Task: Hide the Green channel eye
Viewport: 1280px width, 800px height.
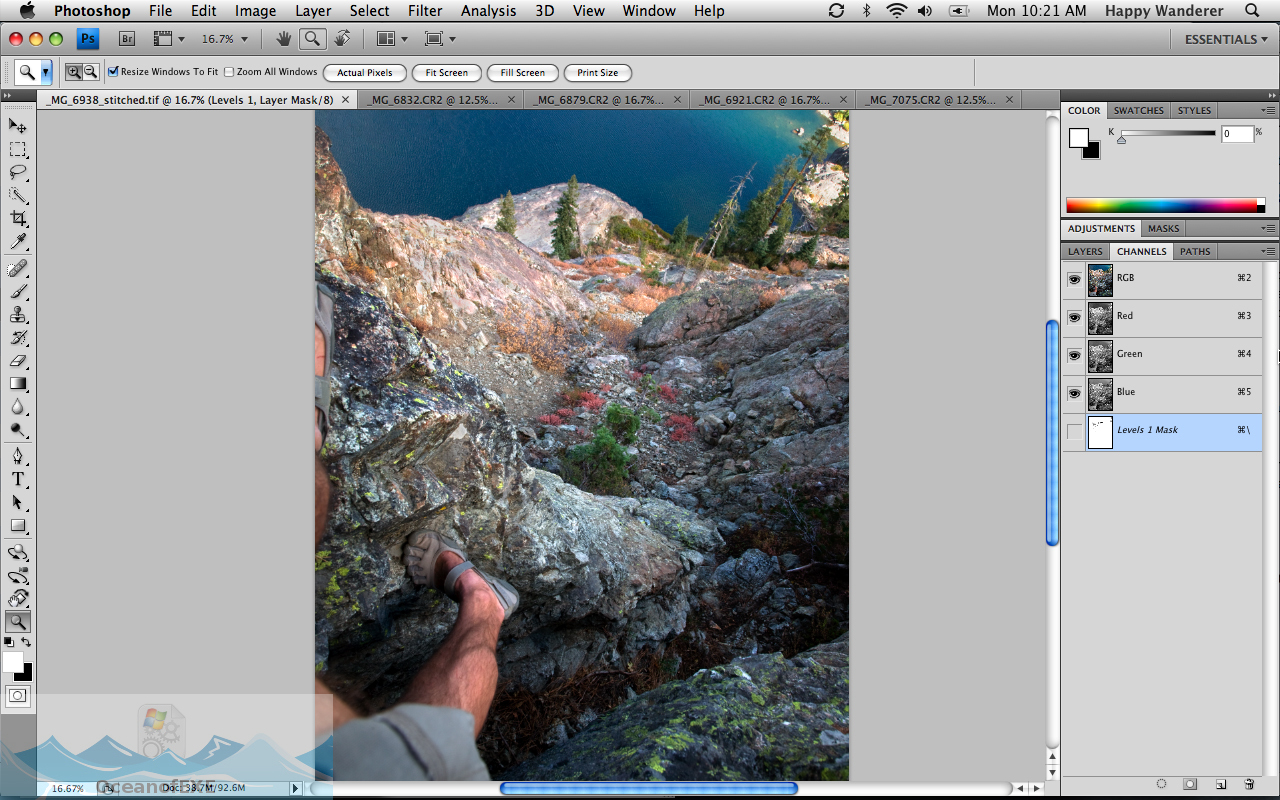Action: 1074,355
